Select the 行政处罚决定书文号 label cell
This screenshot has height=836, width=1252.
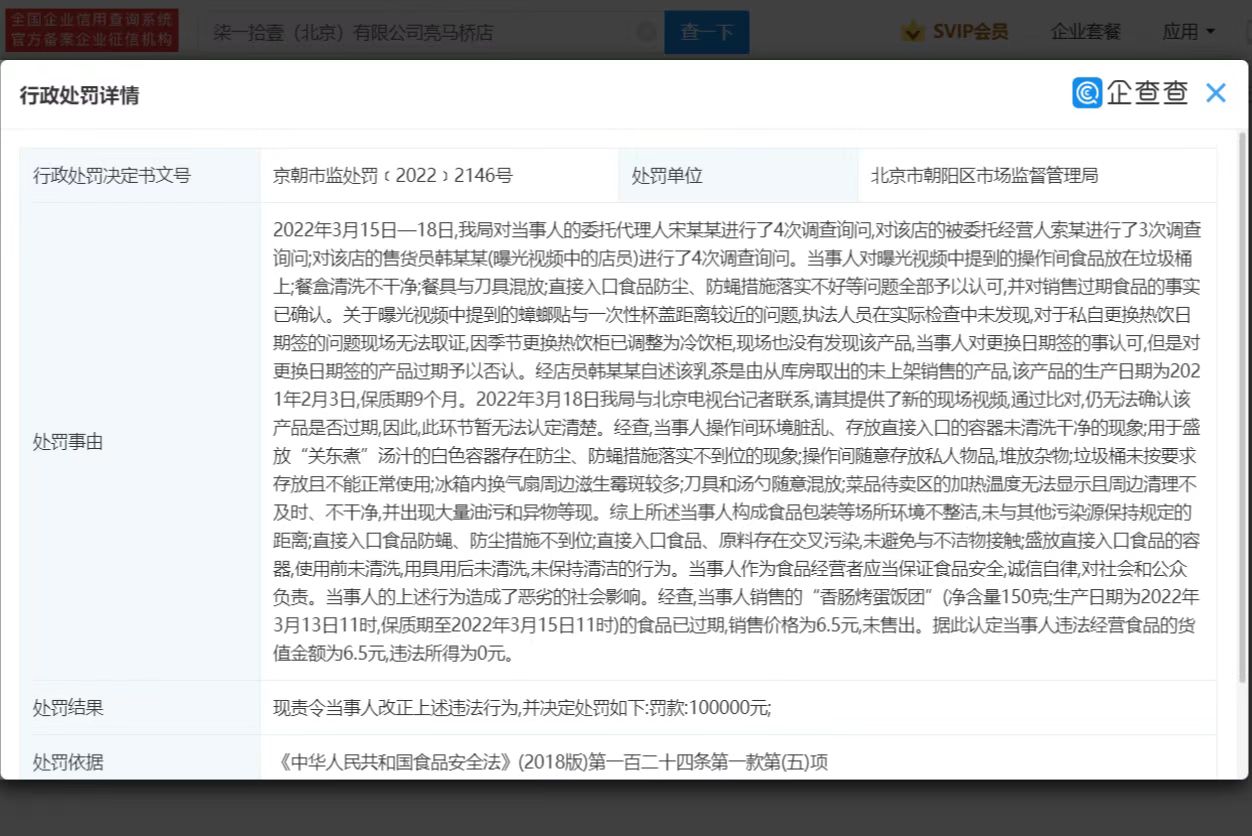(x=112, y=176)
